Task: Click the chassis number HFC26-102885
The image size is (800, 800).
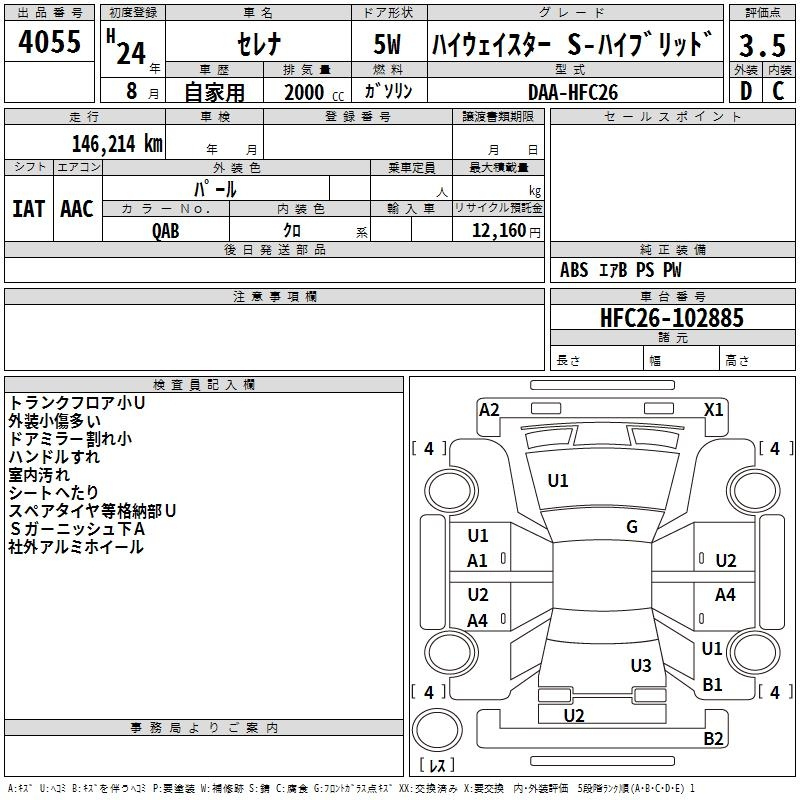Action: [672, 318]
